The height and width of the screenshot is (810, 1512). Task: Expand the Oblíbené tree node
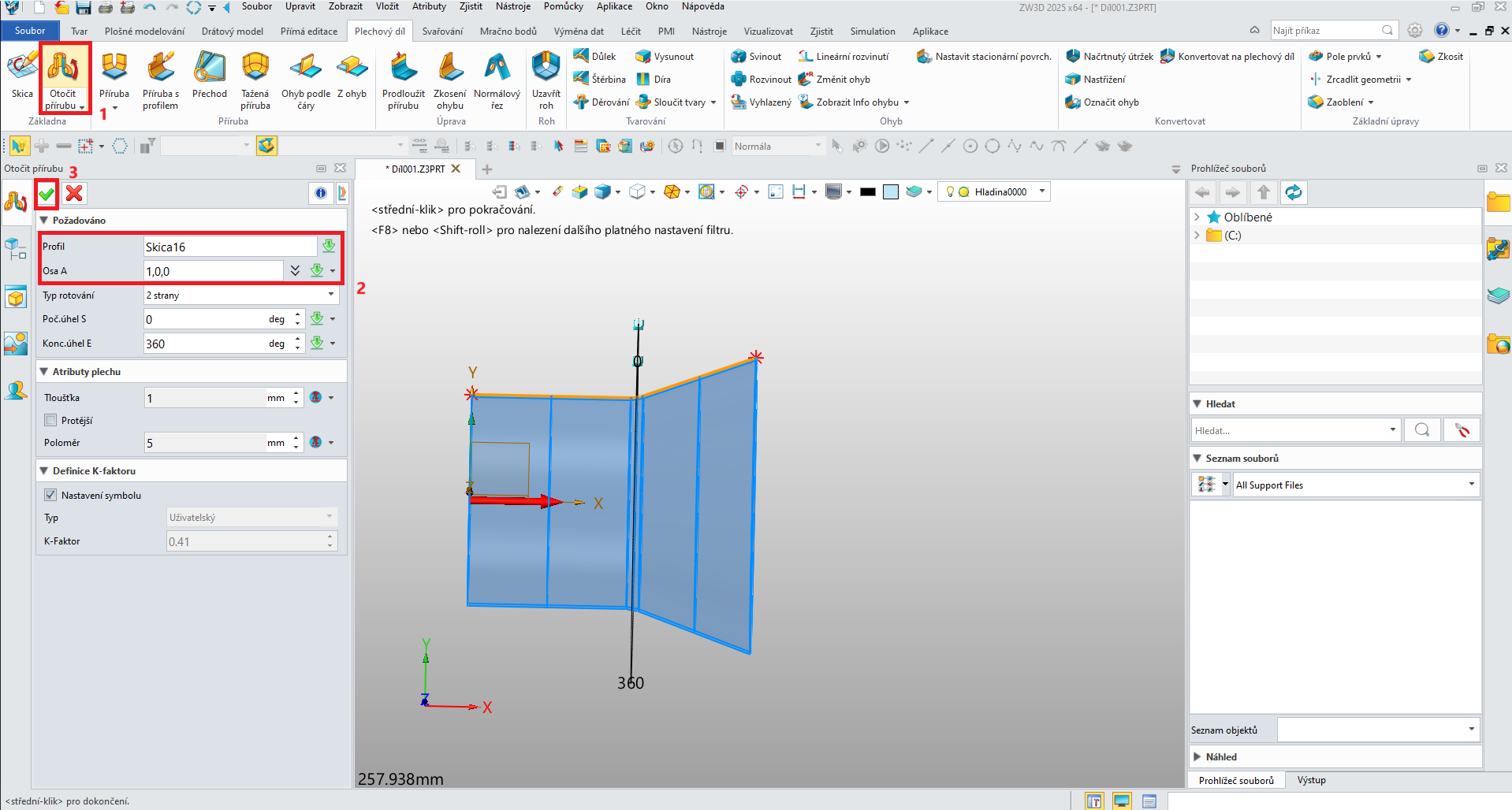click(x=1197, y=217)
